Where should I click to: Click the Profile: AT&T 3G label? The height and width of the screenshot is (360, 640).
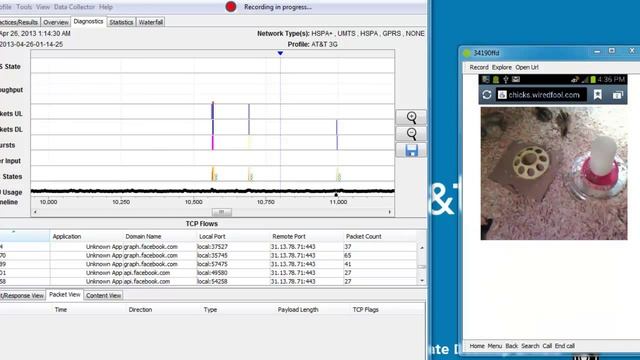(312, 44)
